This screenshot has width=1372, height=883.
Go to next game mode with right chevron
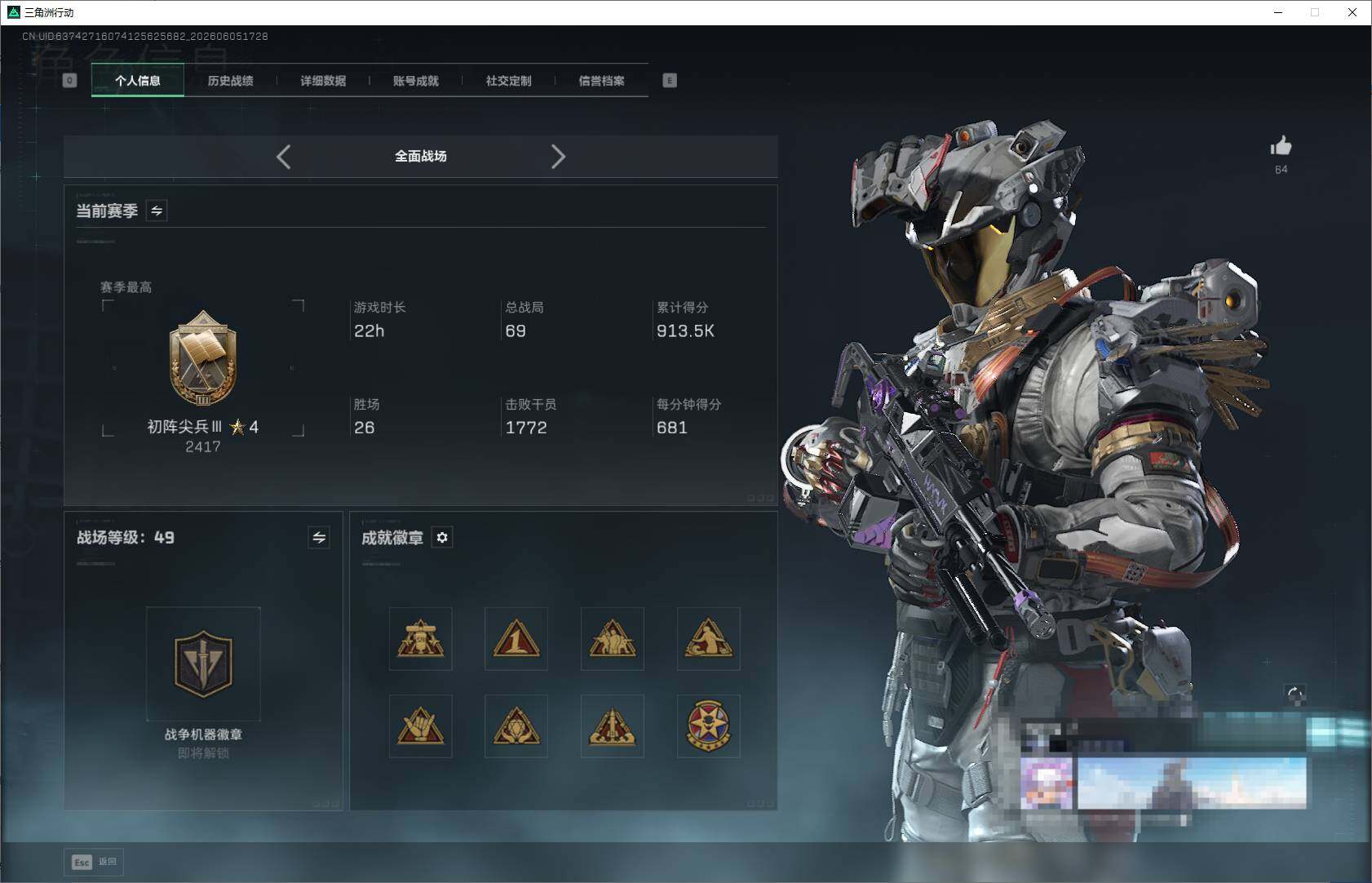(x=558, y=157)
